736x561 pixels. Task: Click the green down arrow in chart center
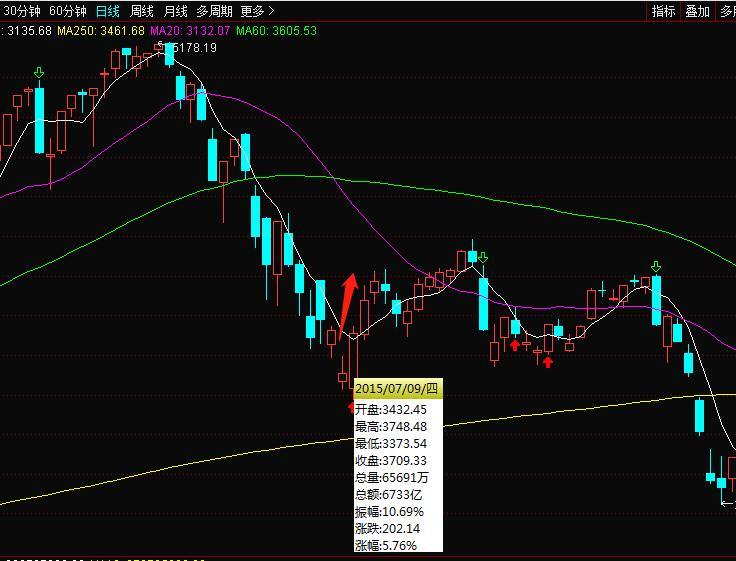483,259
